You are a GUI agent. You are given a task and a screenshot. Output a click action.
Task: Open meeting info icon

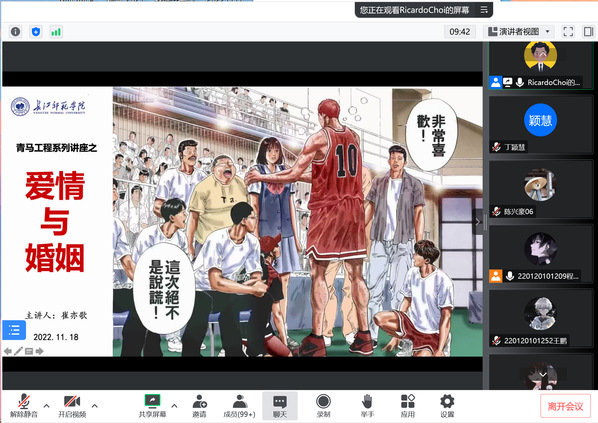click(16, 32)
